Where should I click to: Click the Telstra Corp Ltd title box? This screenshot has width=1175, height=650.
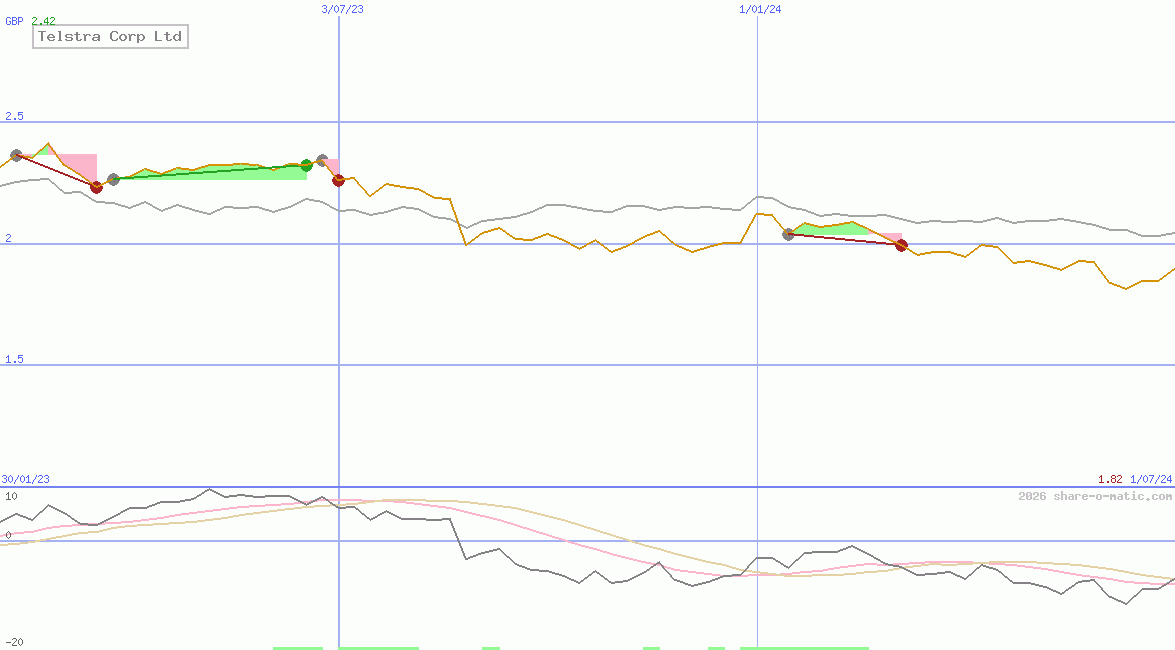pyautogui.click(x=110, y=36)
